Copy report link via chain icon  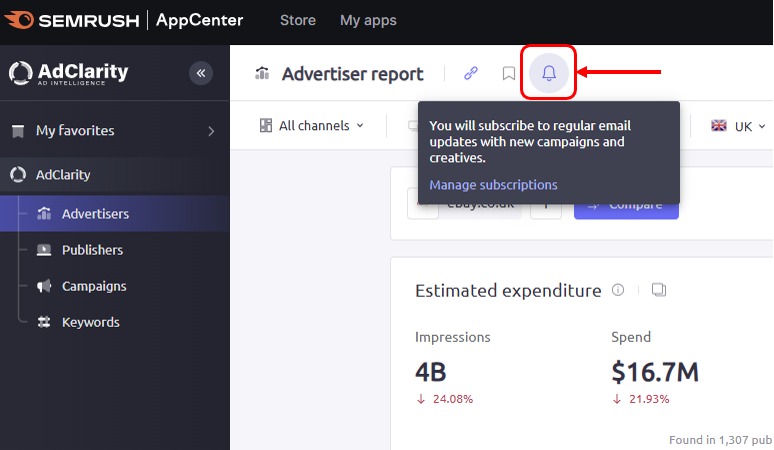point(471,73)
